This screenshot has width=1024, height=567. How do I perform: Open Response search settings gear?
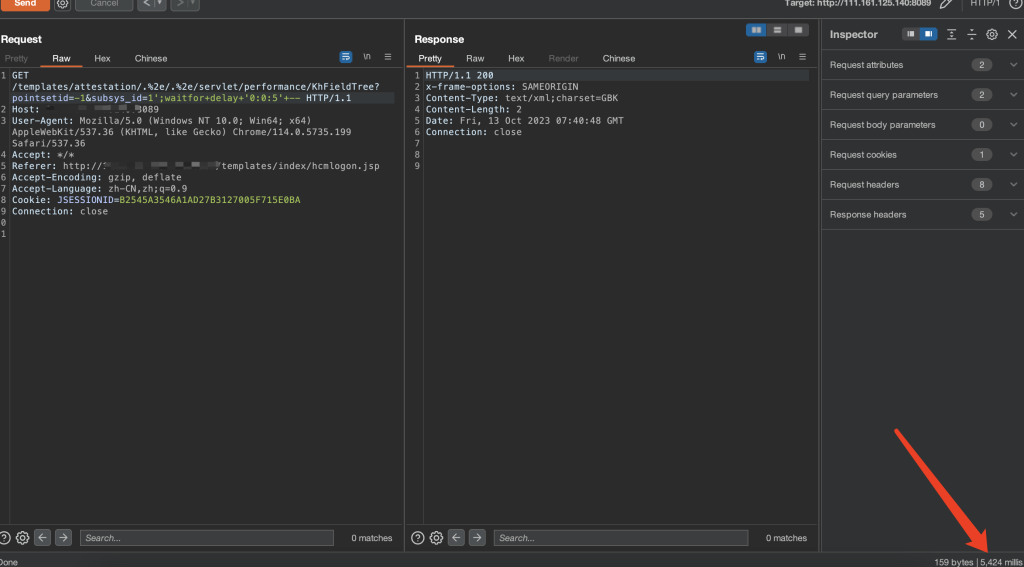[436, 538]
